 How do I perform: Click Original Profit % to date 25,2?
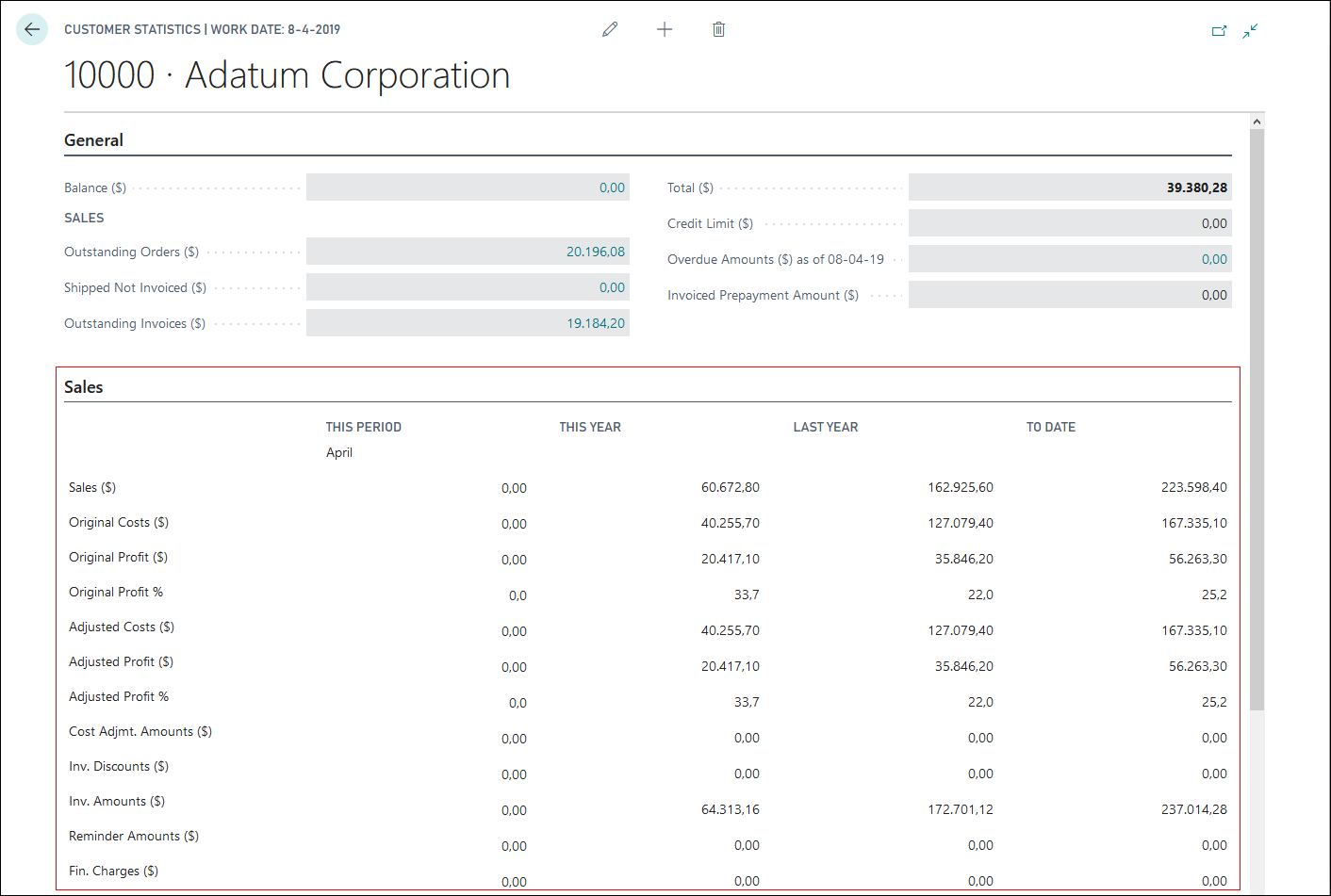click(1214, 595)
